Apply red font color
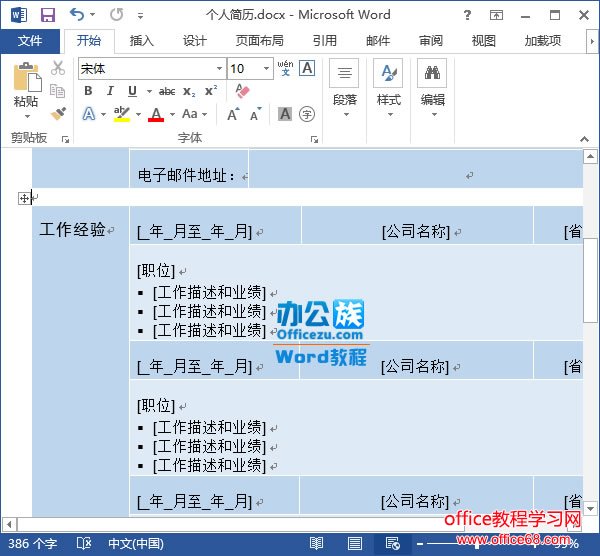Viewport: 600px width, 556px height. click(156, 114)
